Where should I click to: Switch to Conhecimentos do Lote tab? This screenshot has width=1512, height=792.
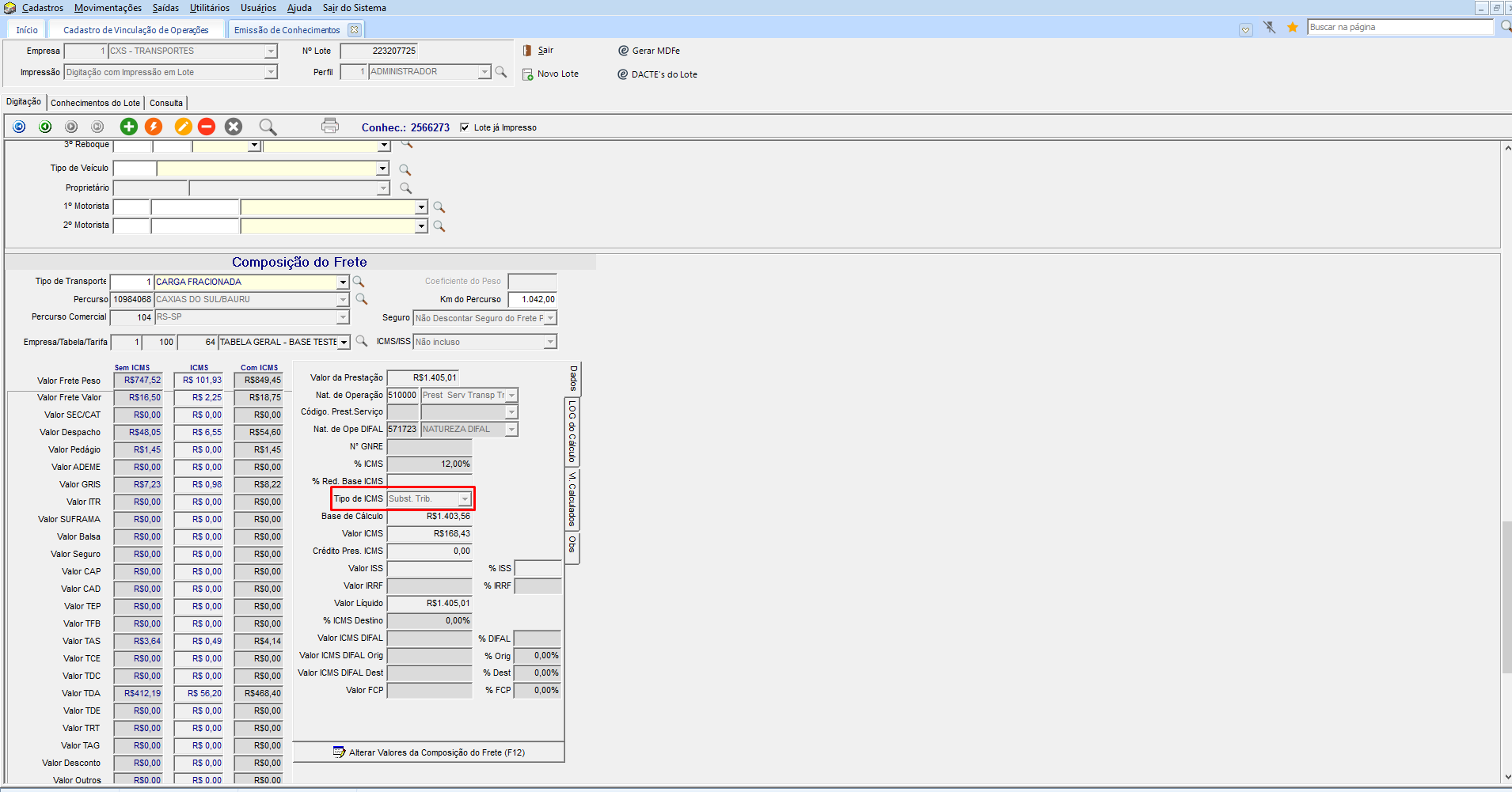click(x=95, y=103)
